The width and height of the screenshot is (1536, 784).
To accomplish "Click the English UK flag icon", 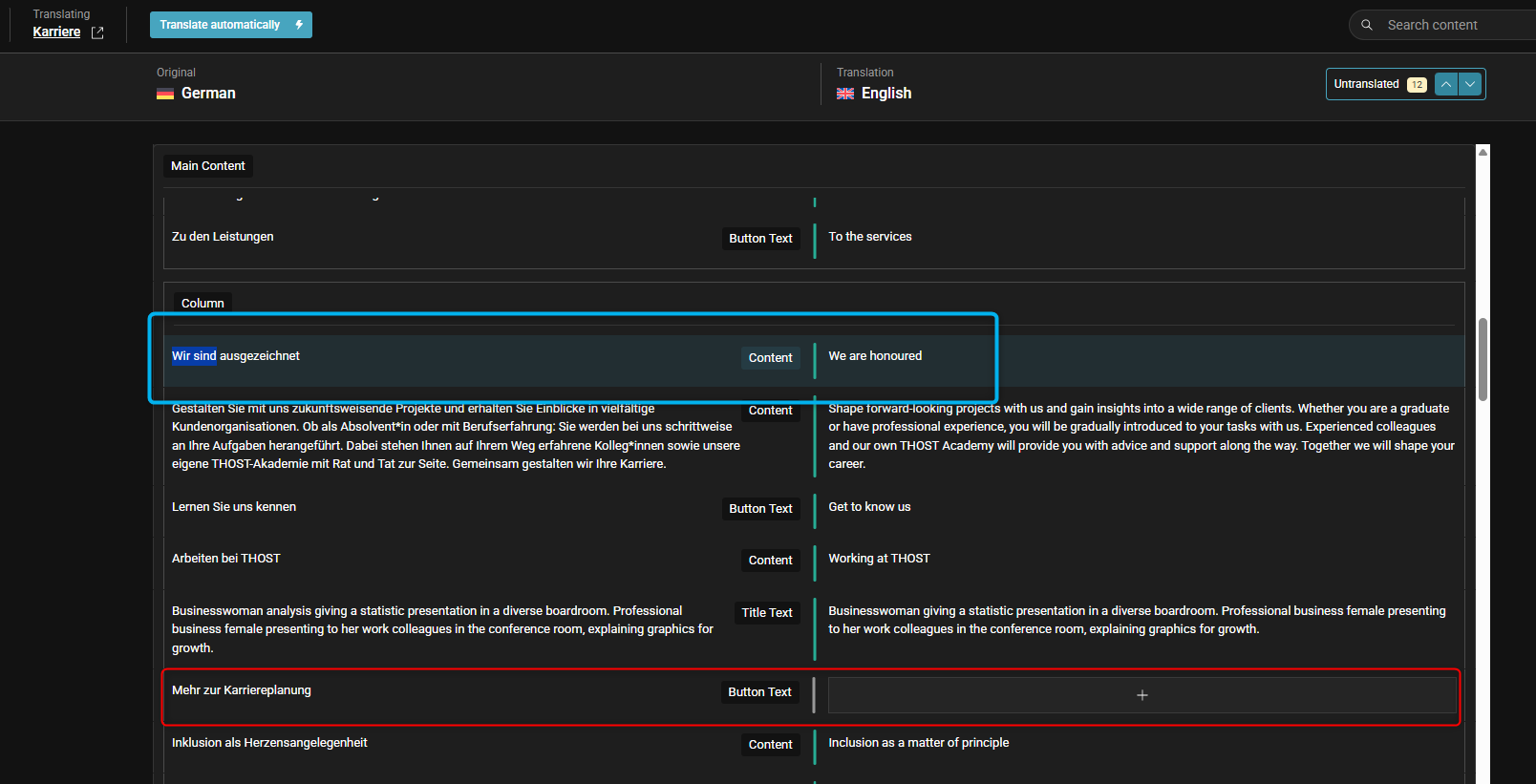I will coord(845,94).
